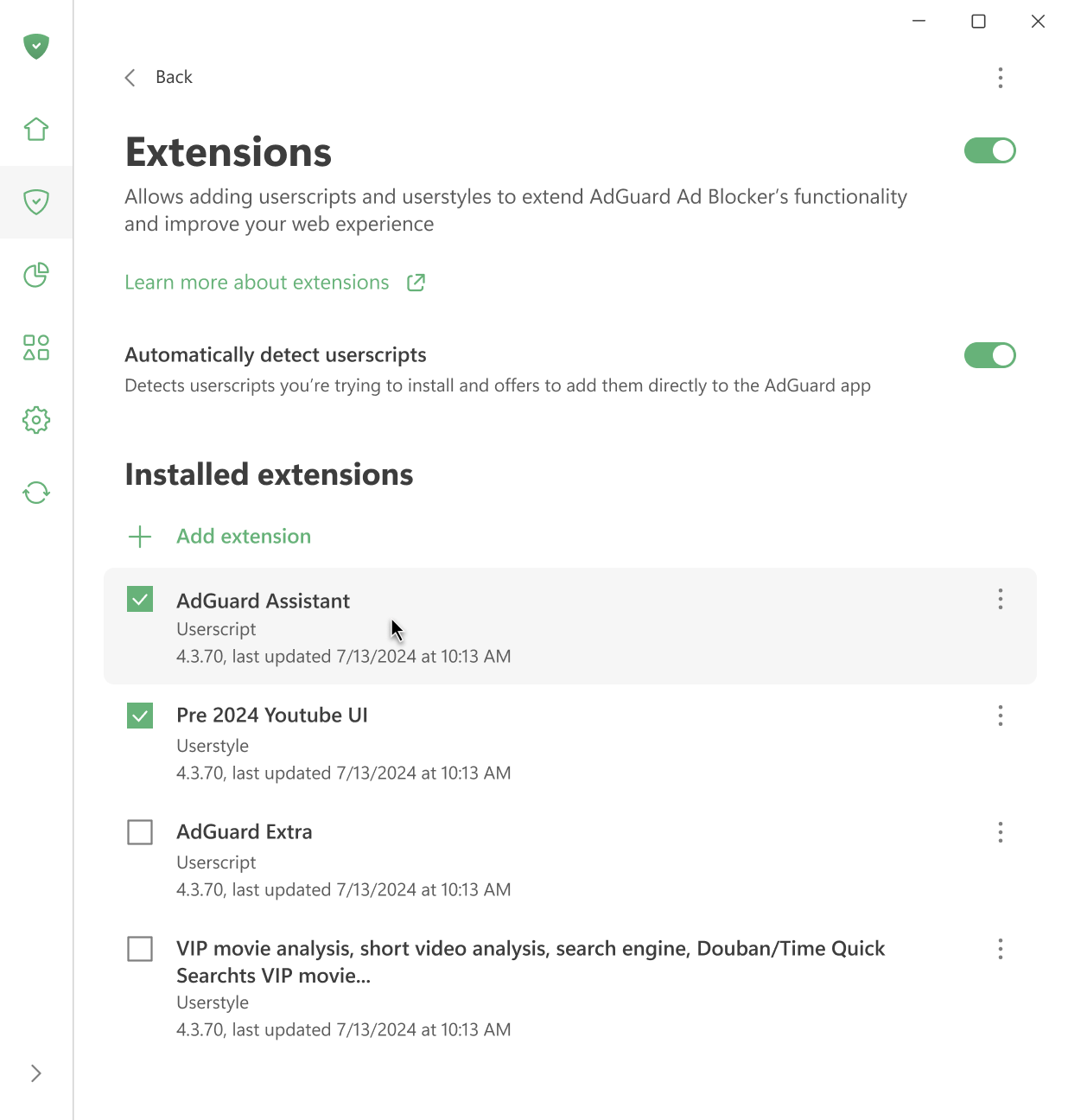Image resolution: width=1068 pixels, height=1120 pixels.
Task: Open the AdGuard Home dashboard icon
Action: [35, 128]
